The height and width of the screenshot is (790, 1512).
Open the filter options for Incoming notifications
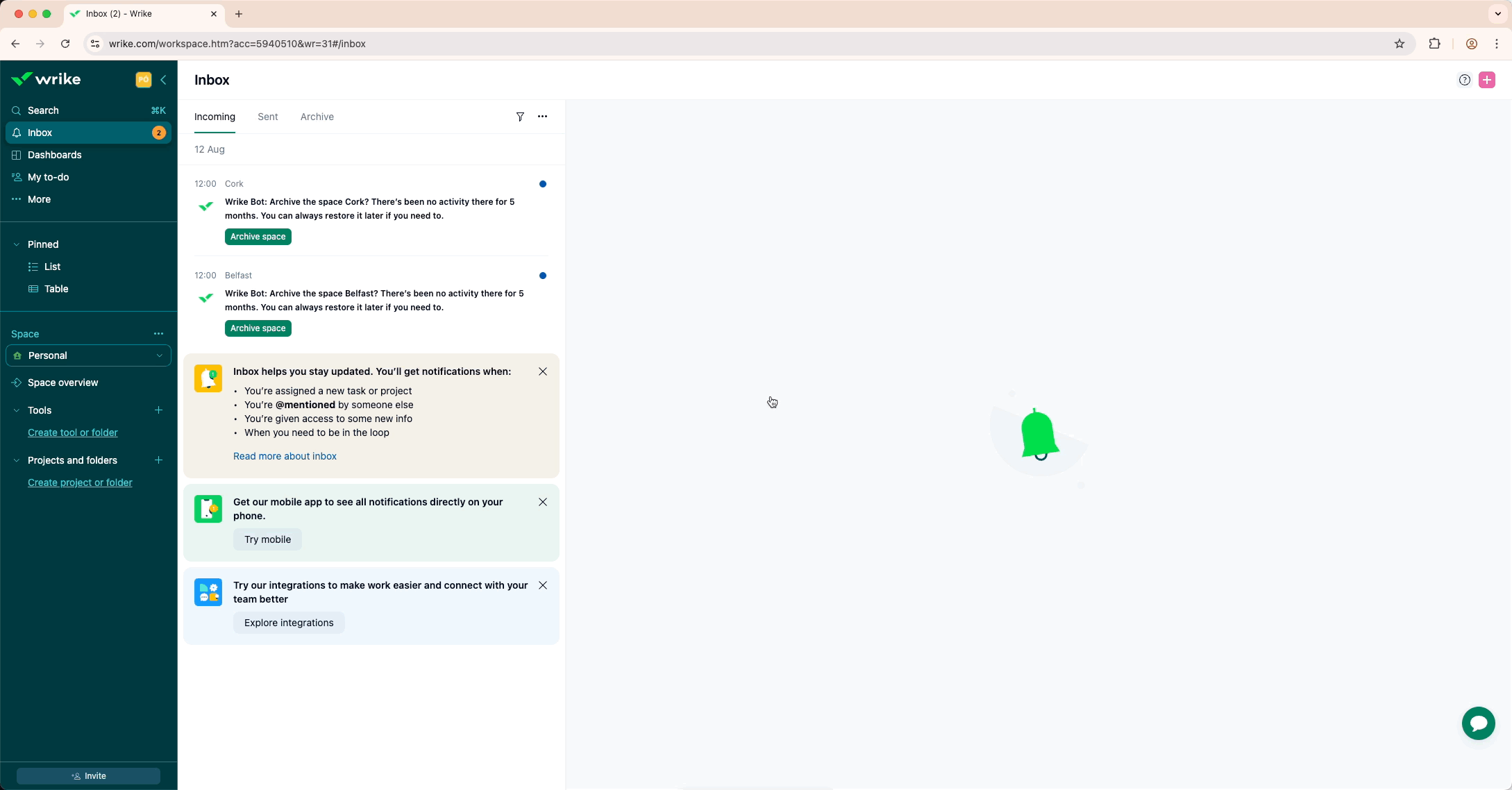point(520,117)
